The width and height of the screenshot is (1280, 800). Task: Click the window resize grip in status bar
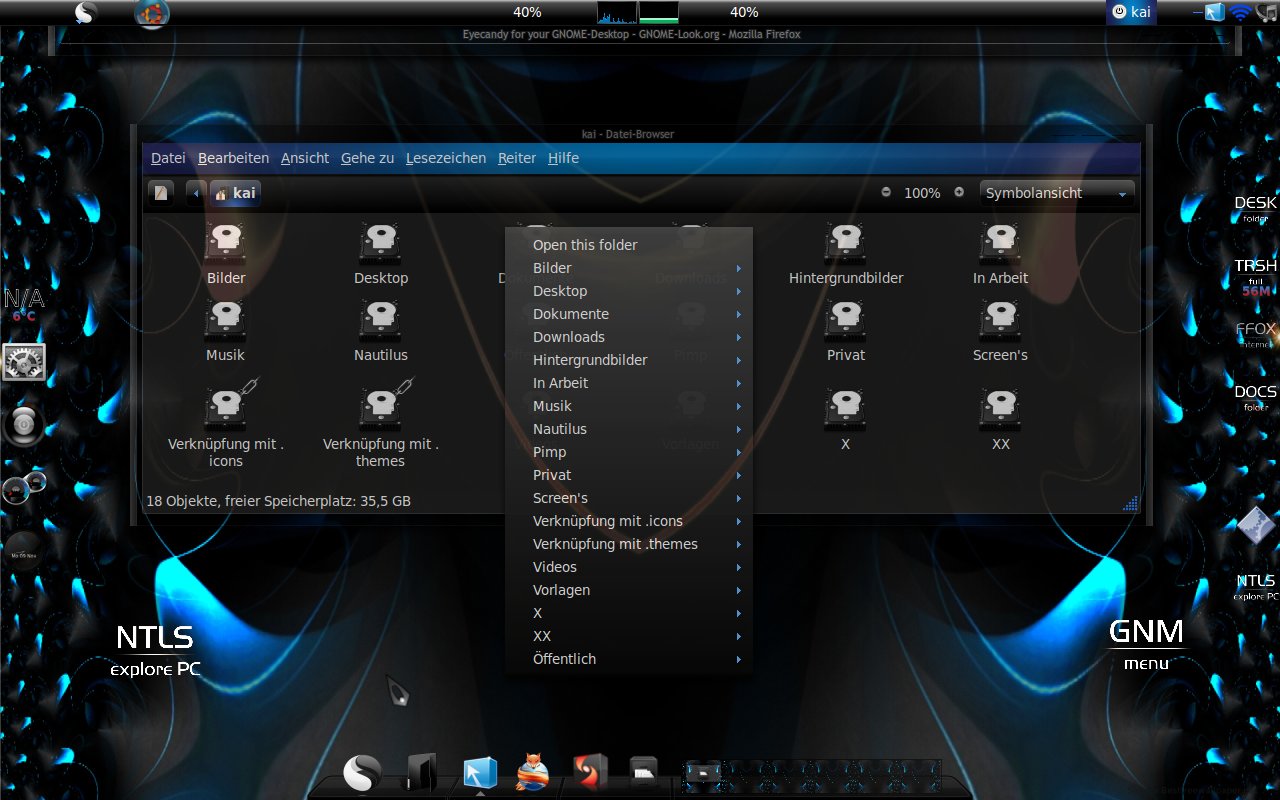point(1131,503)
